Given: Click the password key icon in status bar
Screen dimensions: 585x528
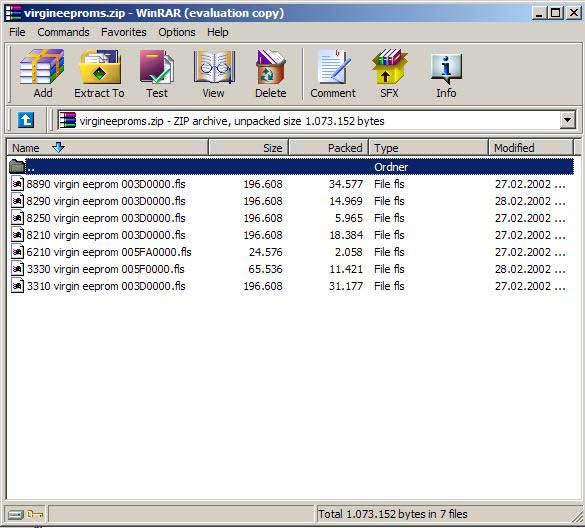Looking at the screenshot, I should coord(35,515).
